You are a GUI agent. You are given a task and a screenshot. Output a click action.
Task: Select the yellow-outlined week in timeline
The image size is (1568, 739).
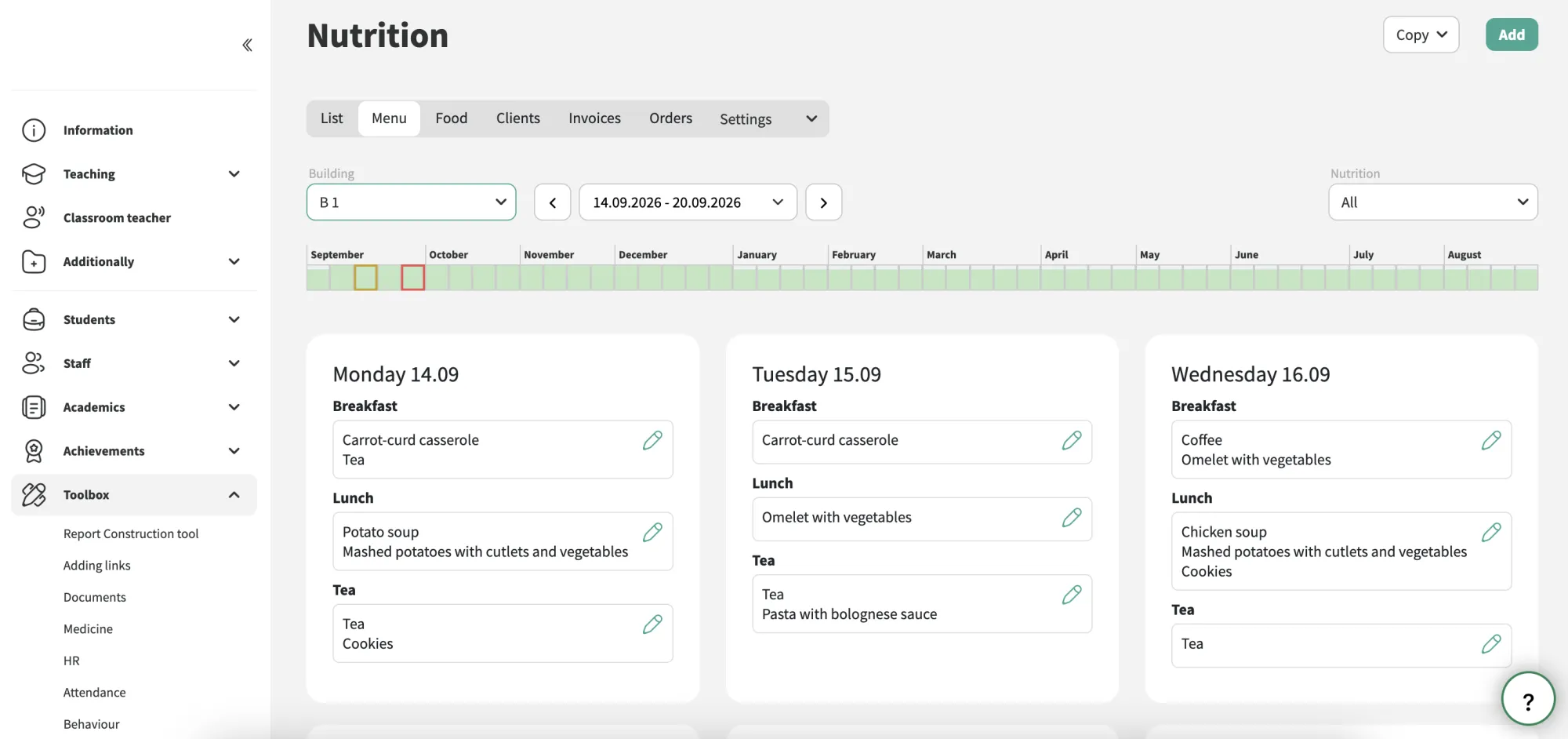coord(365,278)
